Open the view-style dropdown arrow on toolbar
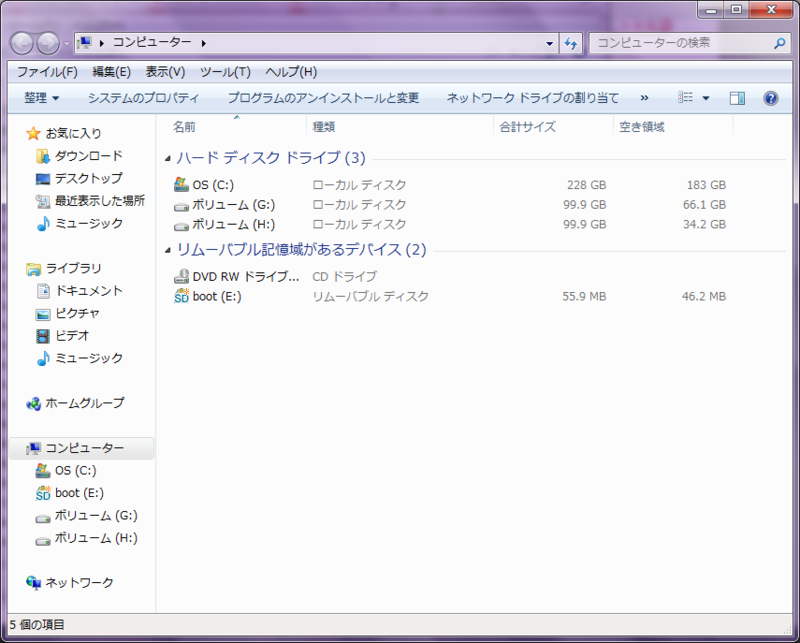800x643 pixels. 704,97
